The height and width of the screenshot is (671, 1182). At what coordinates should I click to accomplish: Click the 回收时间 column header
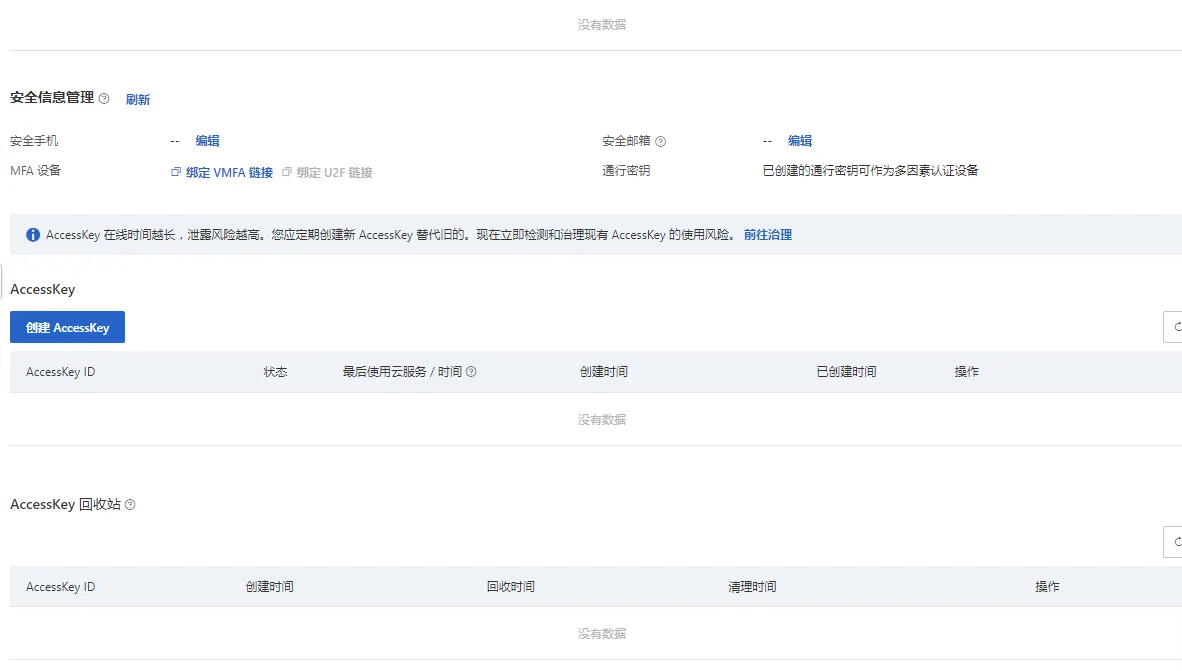coord(510,587)
